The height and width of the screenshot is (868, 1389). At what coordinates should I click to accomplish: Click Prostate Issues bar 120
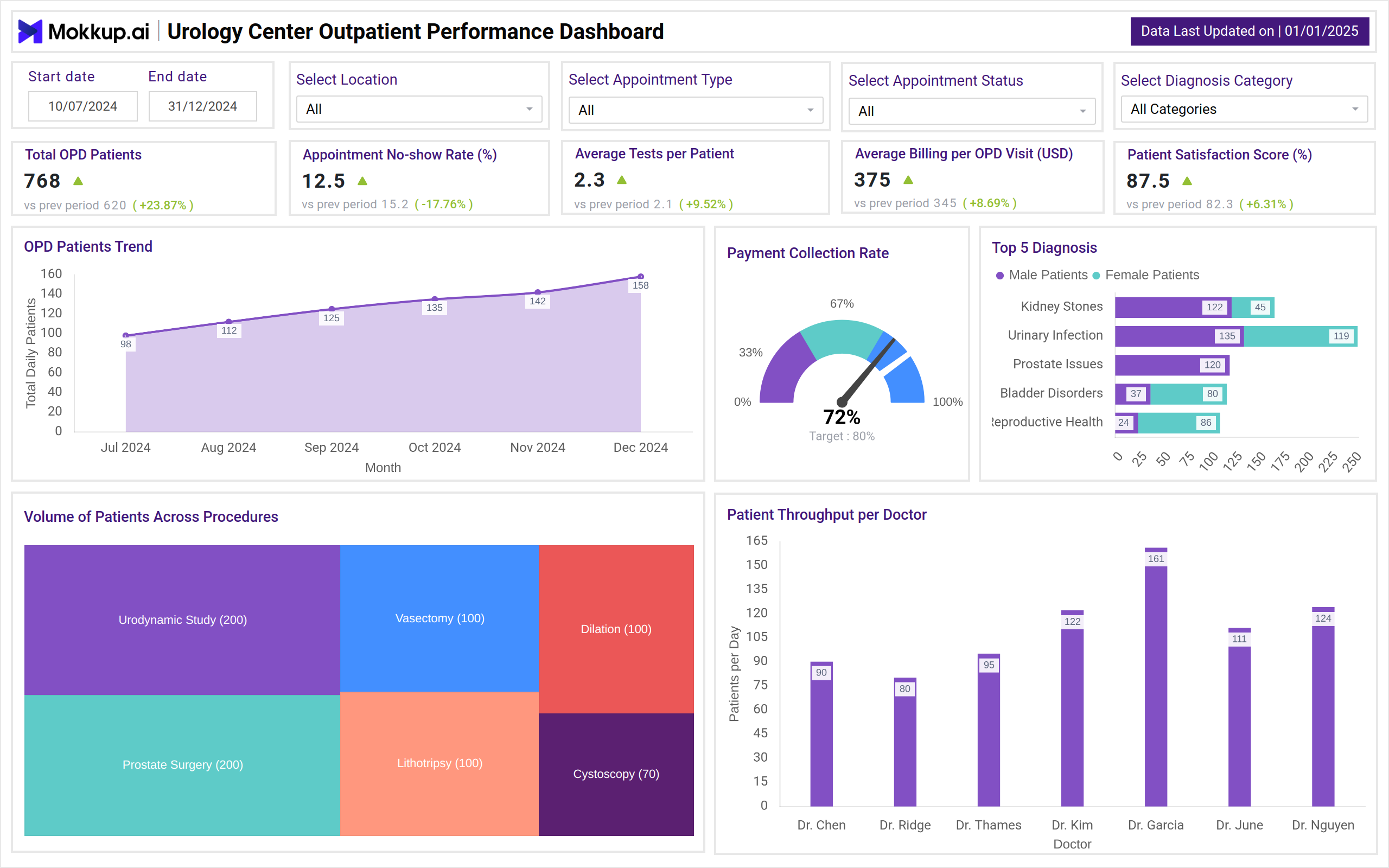coord(1172,365)
